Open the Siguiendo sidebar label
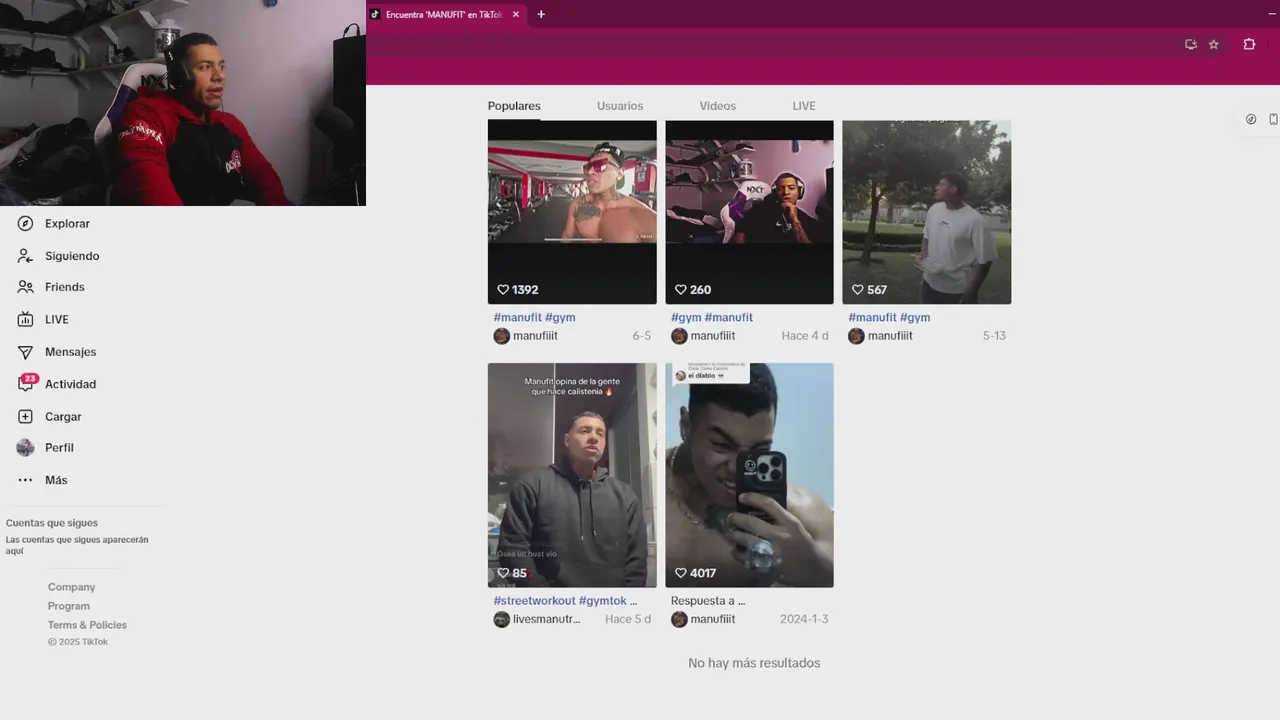The width and height of the screenshot is (1280, 720). tap(72, 256)
